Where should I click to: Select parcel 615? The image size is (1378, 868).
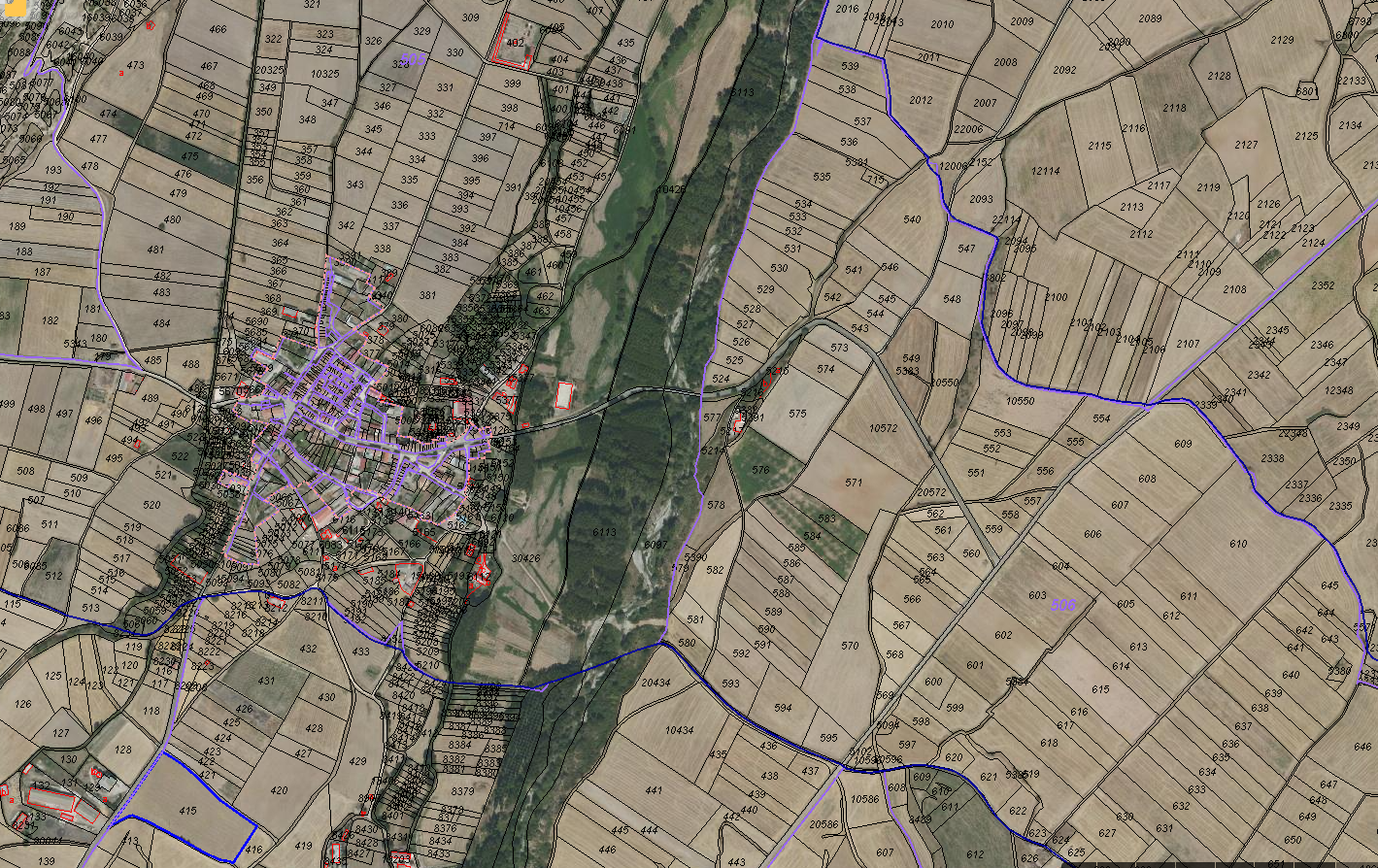1099,689
